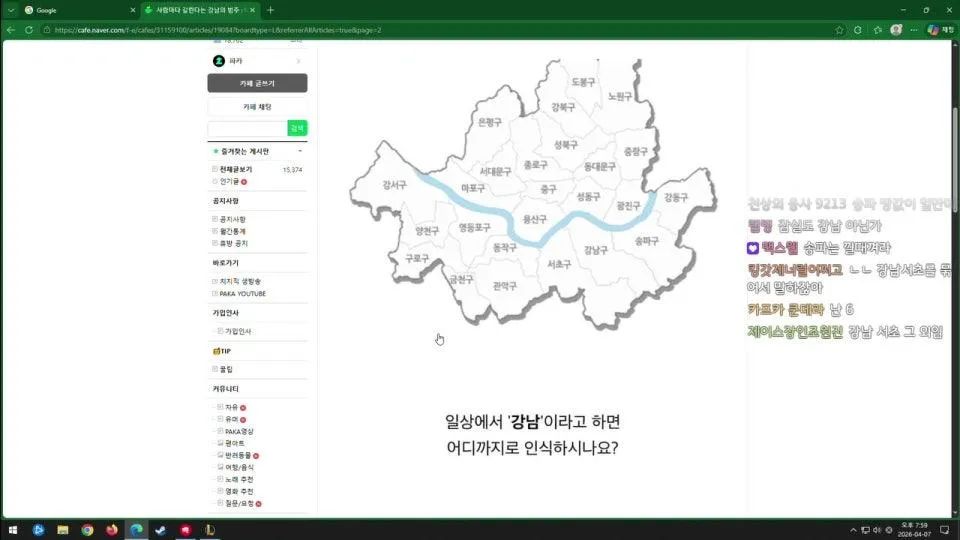Open a new browser tab with plus

click(x=271, y=10)
